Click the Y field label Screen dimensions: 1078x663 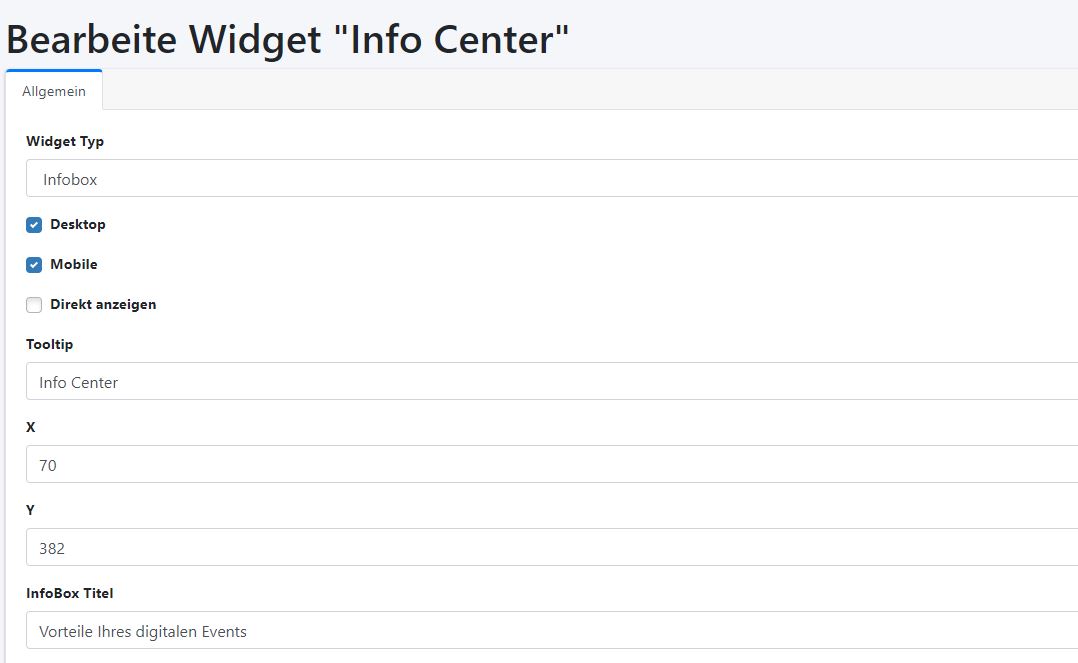pos(31,510)
